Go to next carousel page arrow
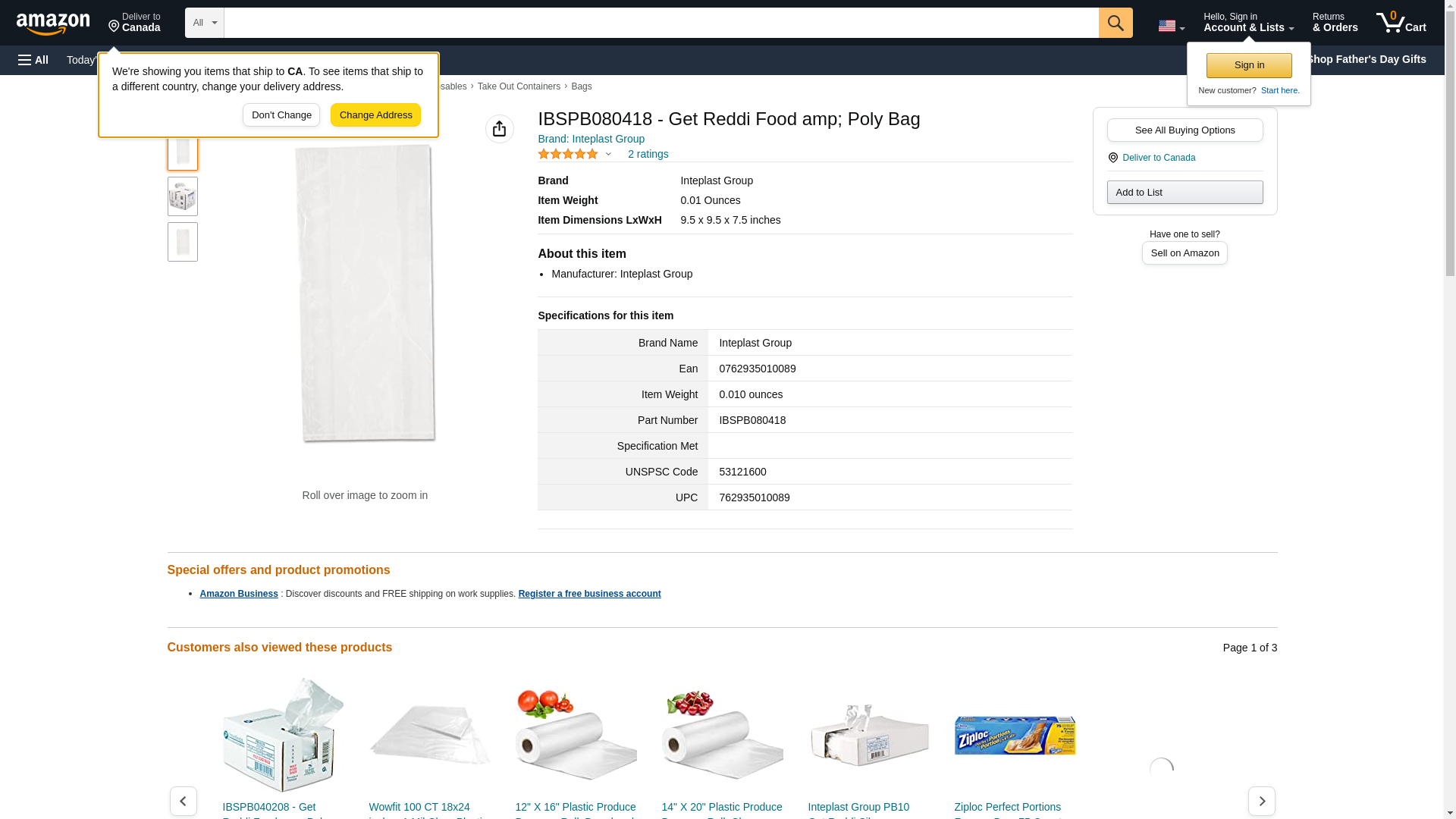The width and height of the screenshot is (1456, 819). click(x=1261, y=801)
